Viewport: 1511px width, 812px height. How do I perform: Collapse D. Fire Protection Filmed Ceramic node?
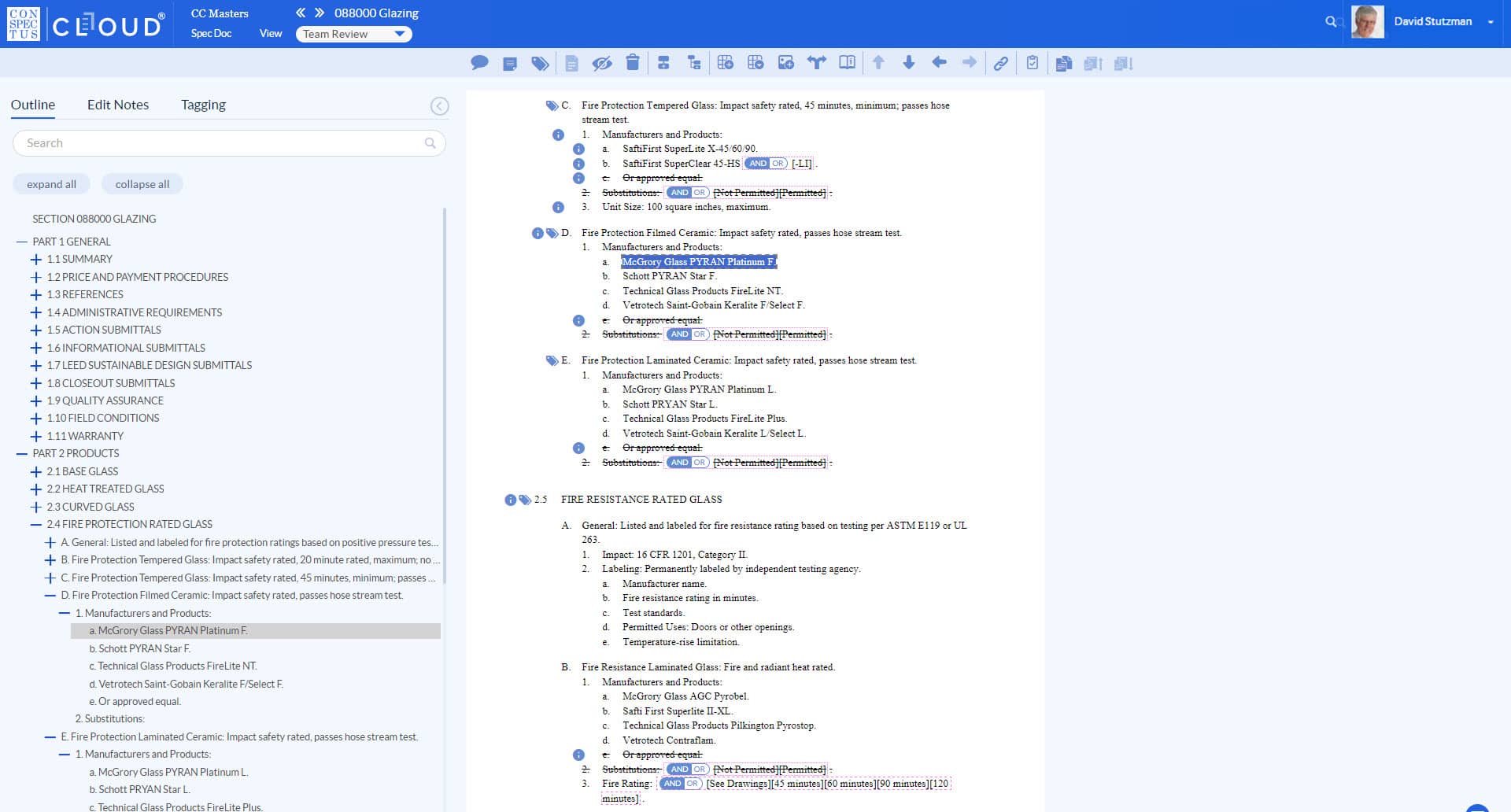tap(50, 596)
